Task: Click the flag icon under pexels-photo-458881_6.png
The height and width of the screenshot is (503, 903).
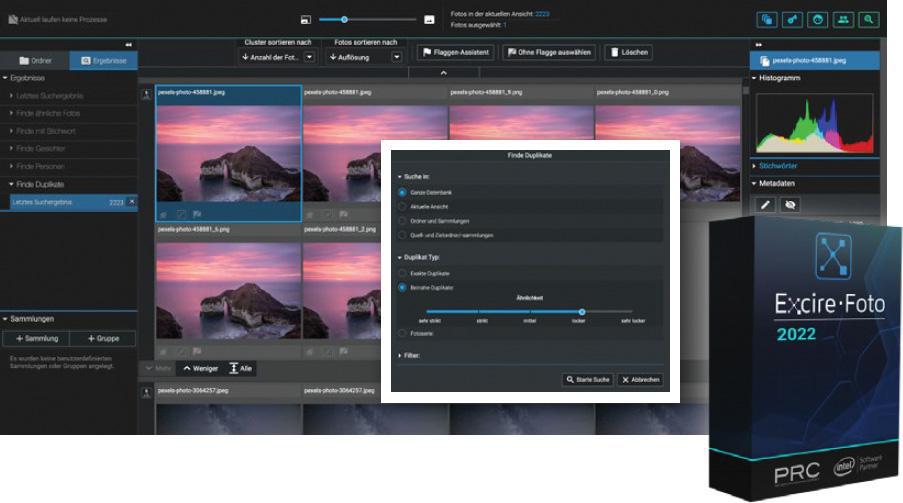Action: coord(197,351)
